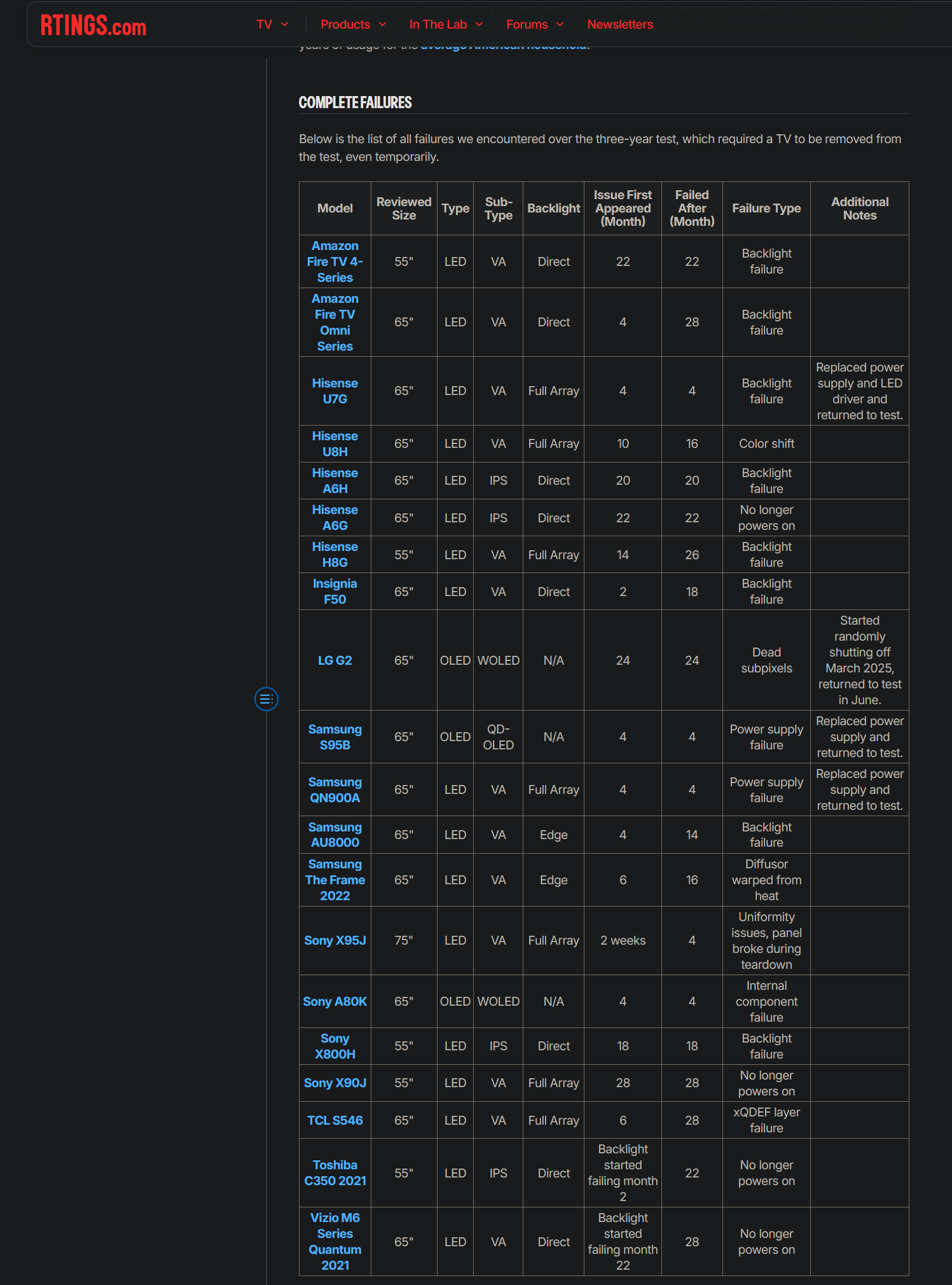Select the 'Color shift' failure cell

click(766, 444)
